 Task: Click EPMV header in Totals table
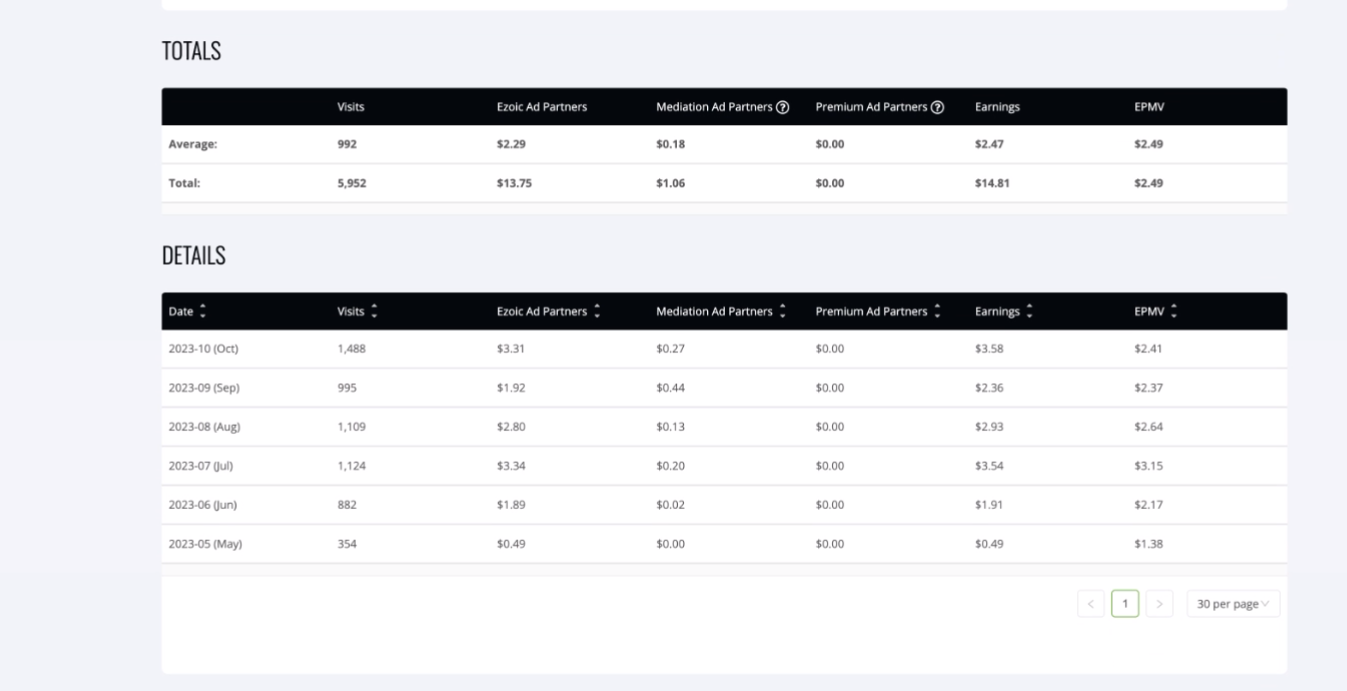[x=1149, y=107]
